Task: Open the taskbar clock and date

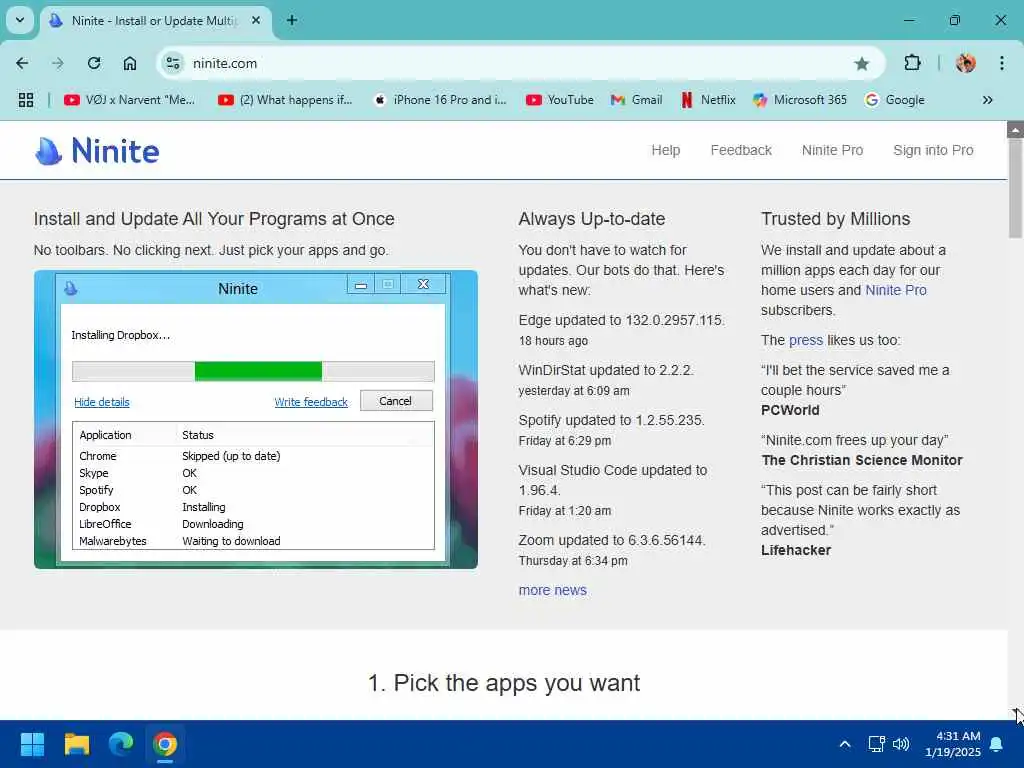Action: (x=953, y=744)
